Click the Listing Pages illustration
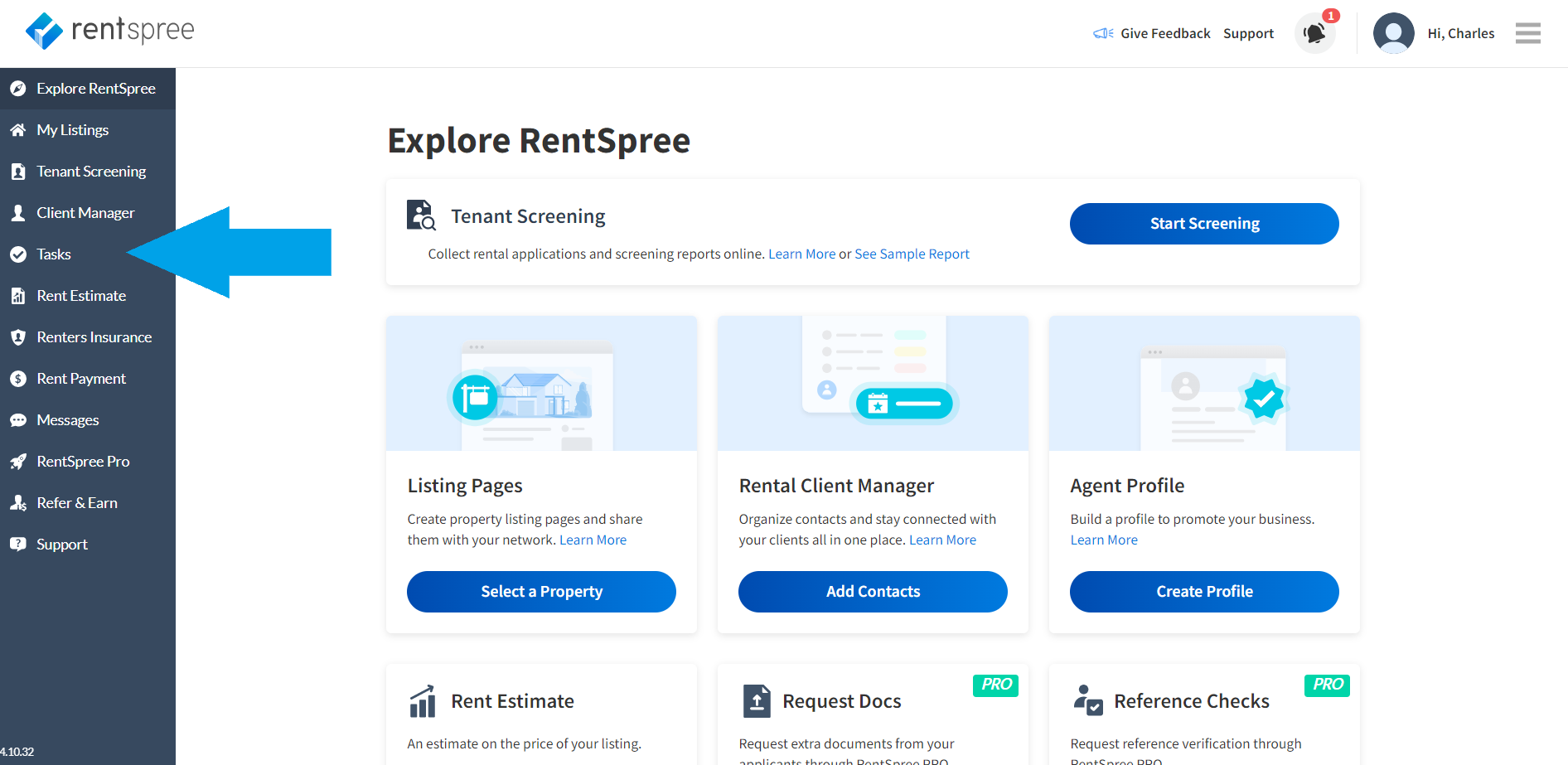 click(541, 383)
